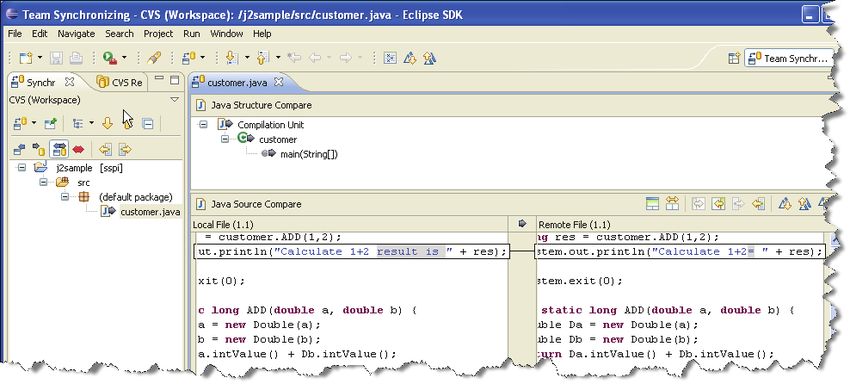850x384 pixels.
Task: Click 'stem.exit(0);' line in remote file
Action: click(x=578, y=281)
